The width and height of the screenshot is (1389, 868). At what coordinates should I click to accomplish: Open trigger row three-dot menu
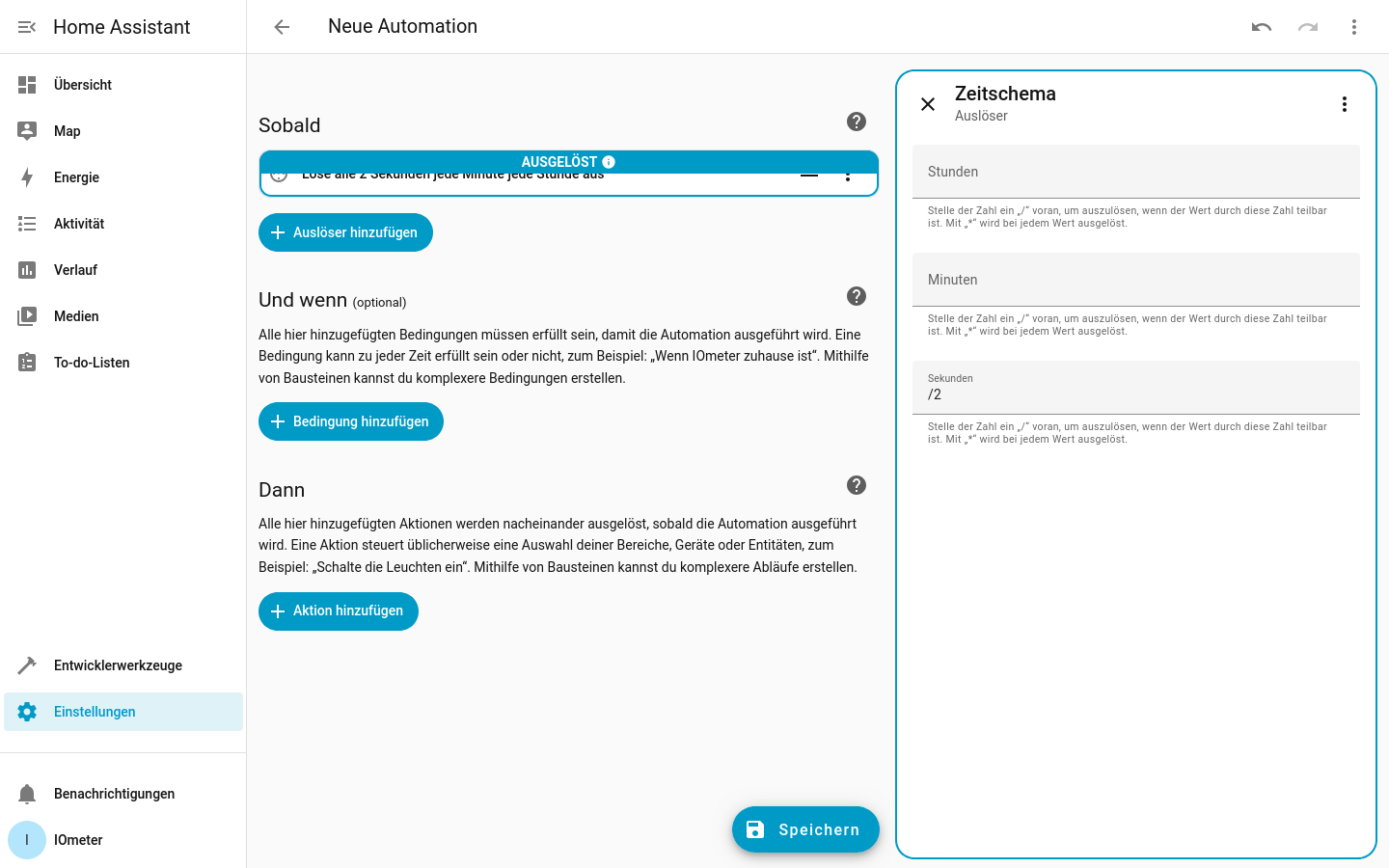pyautogui.click(x=848, y=176)
